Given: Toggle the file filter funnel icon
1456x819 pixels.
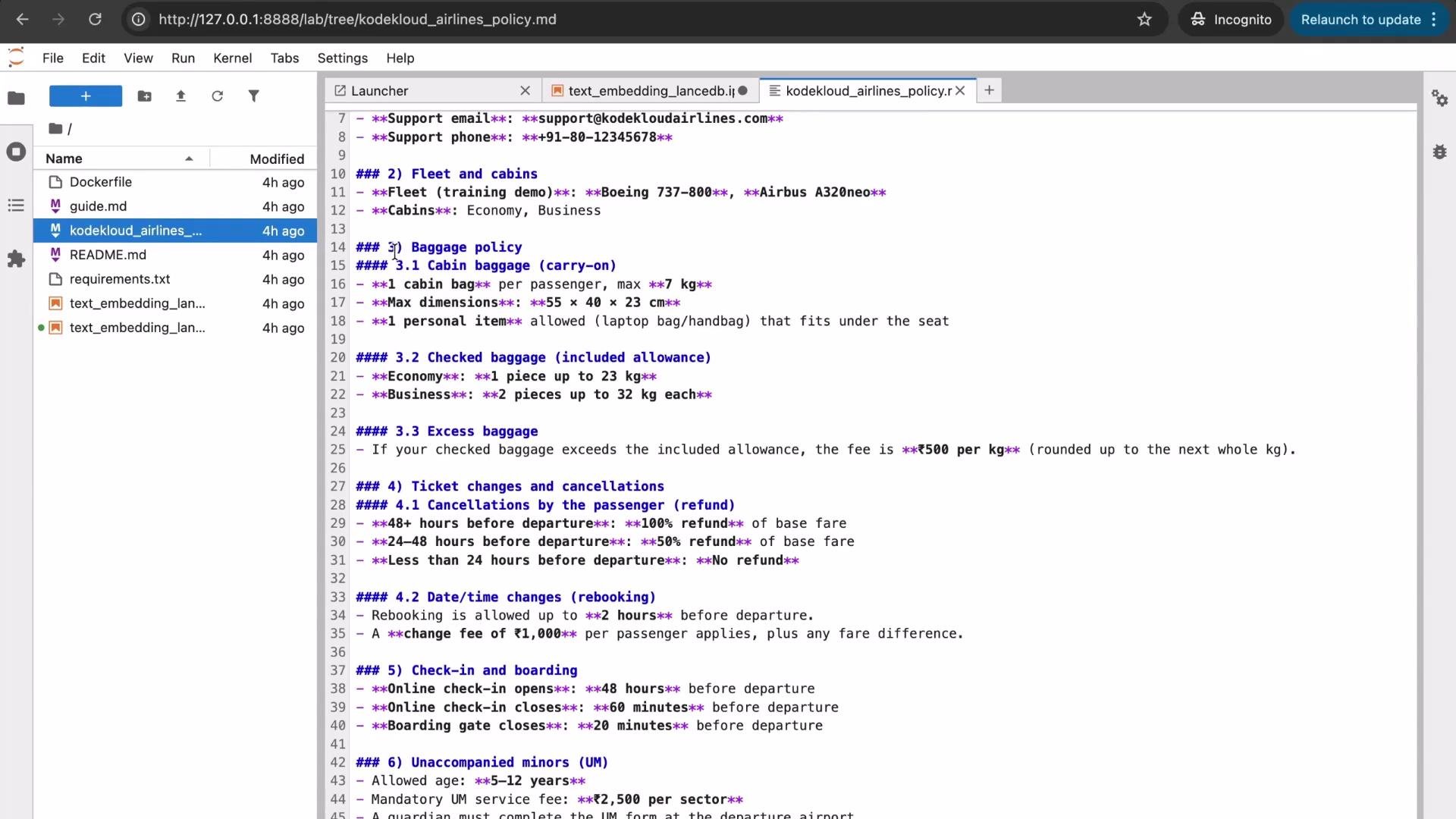Looking at the screenshot, I should [x=253, y=96].
